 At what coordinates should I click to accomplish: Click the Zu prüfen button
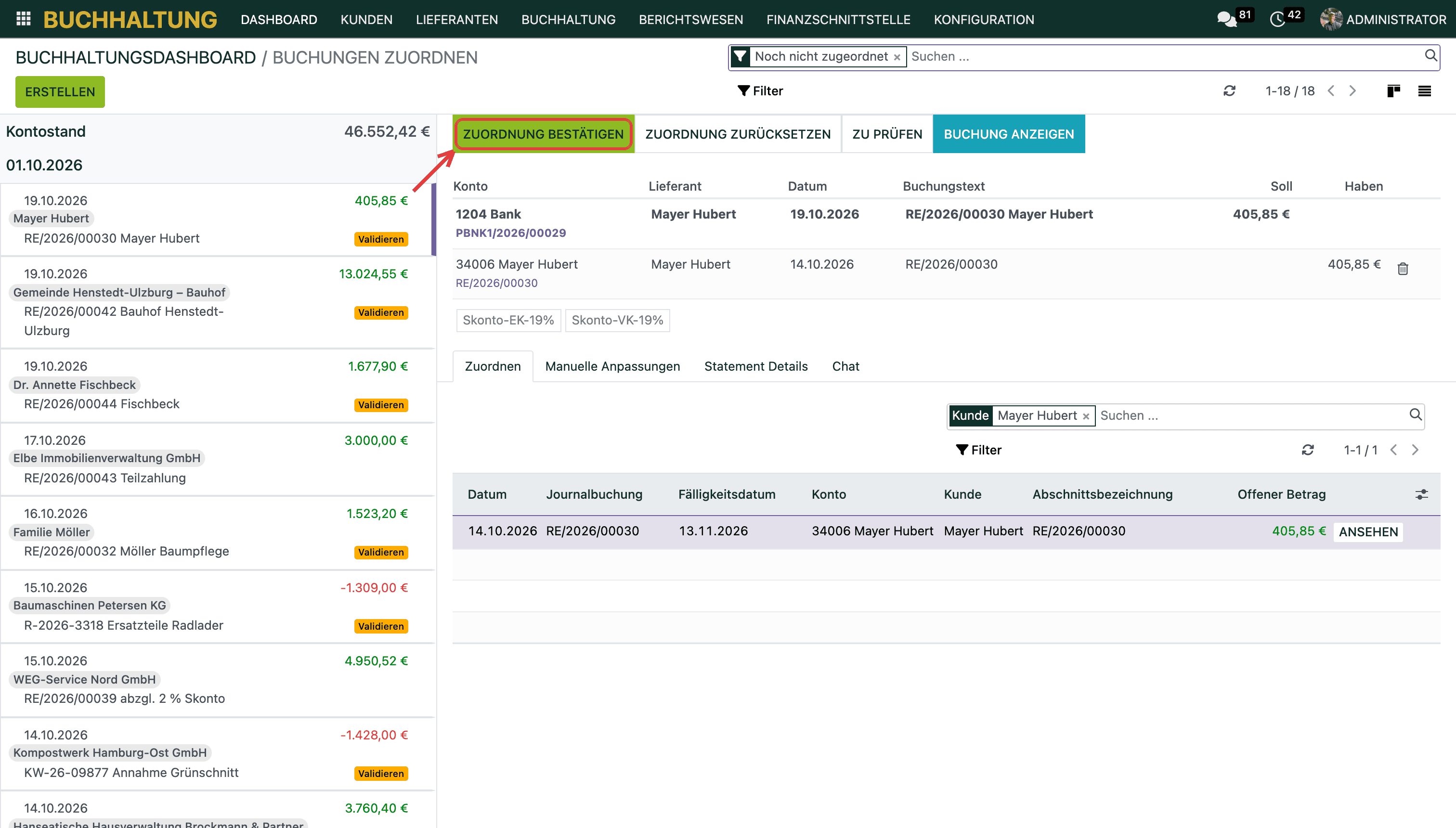[x=887, y=134]
